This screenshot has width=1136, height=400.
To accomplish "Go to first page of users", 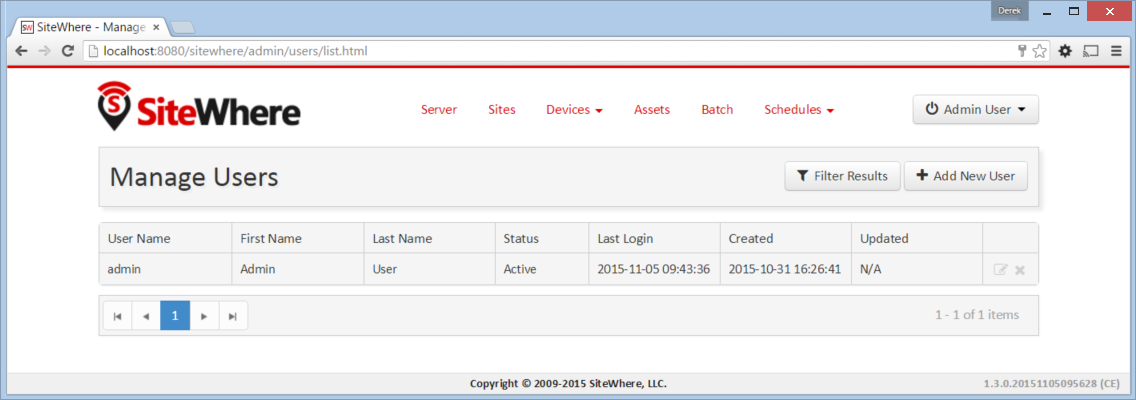I will click(117, 316).
